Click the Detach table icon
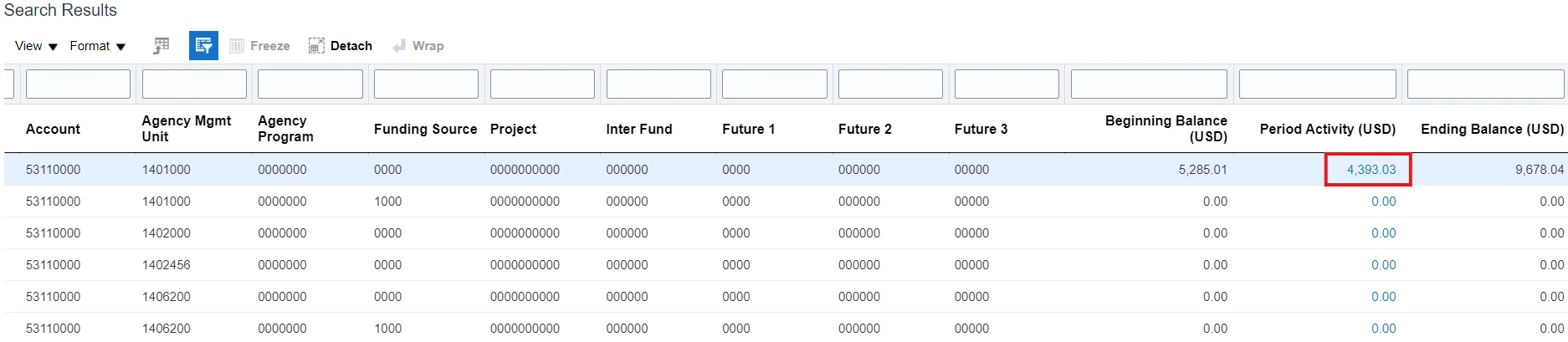 [x=316, y=46]
